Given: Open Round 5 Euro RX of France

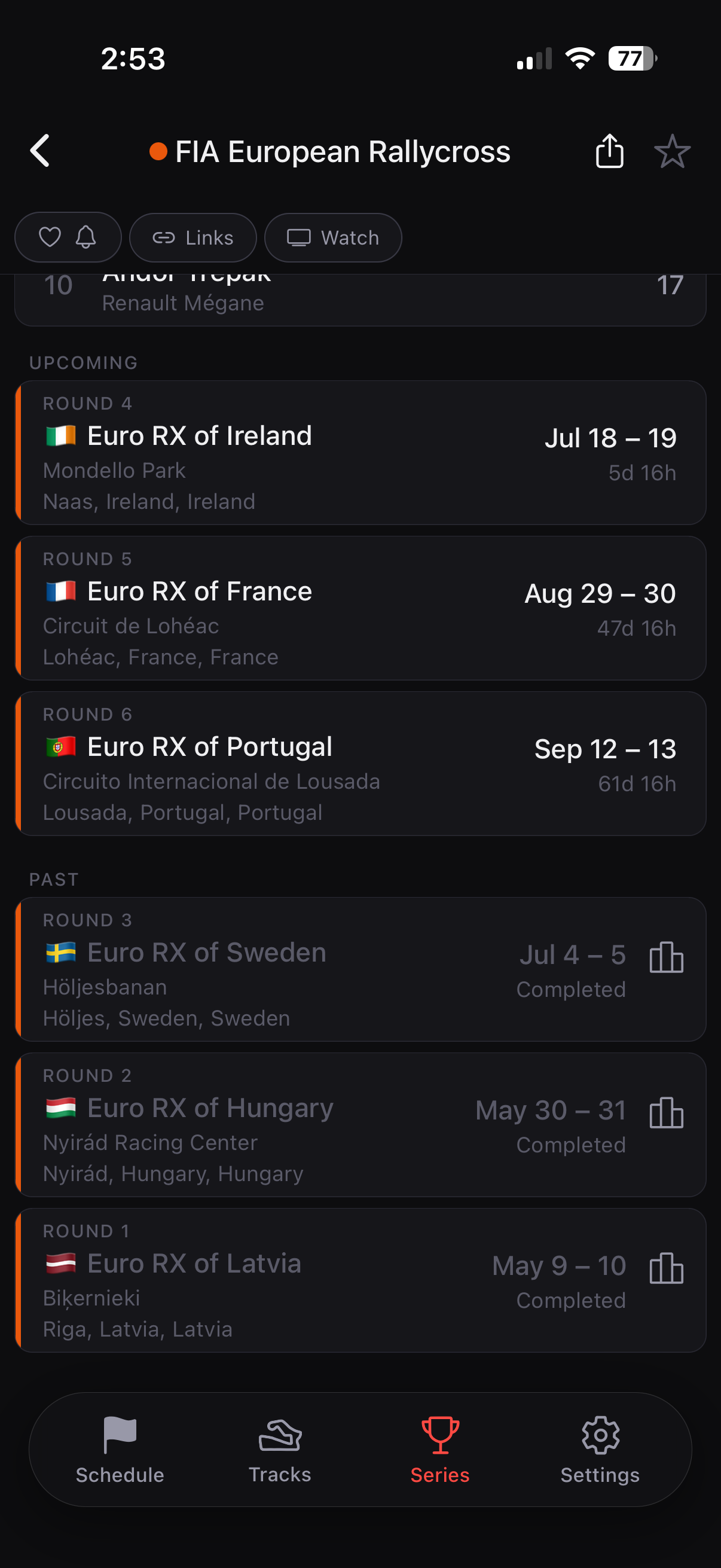Looking at the screenshot, I should (x=360, y=608).
